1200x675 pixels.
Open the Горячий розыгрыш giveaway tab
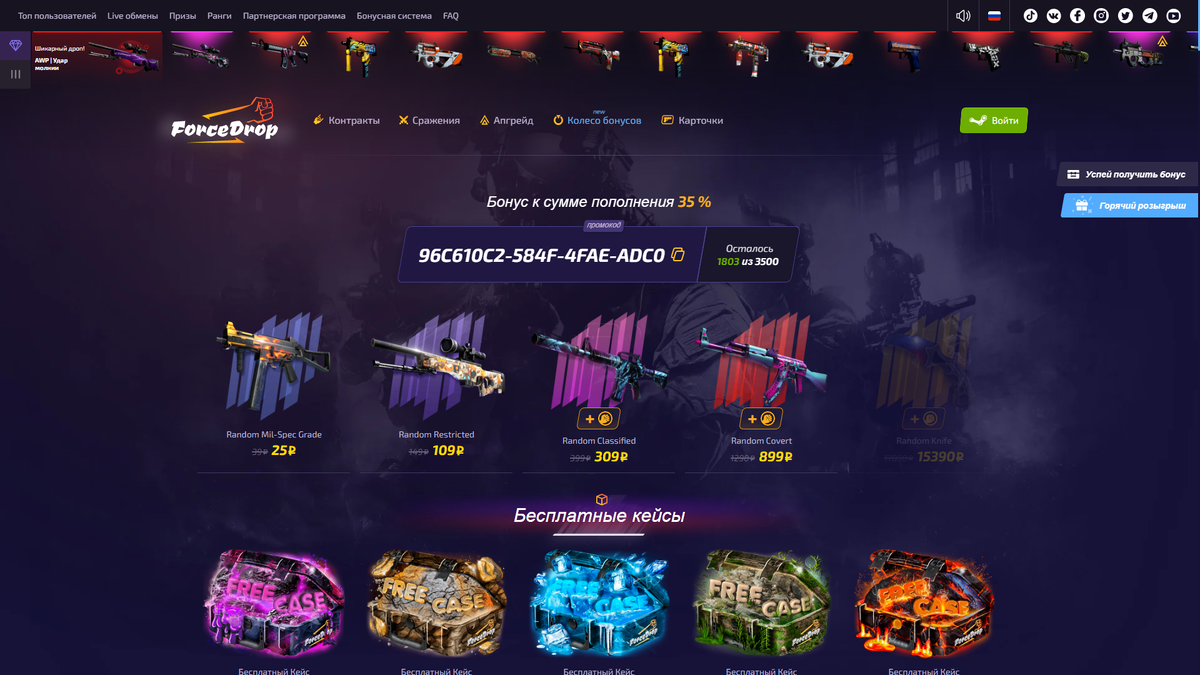tap(1129, 206)
